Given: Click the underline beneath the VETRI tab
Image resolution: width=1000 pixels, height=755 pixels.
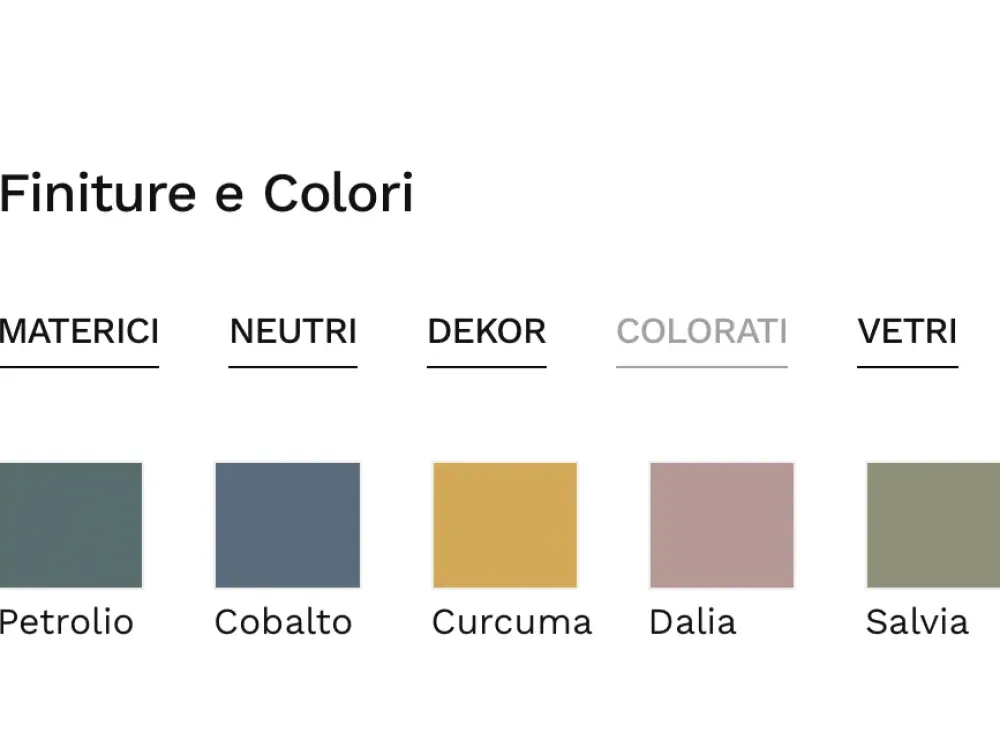Looking at the screenshot, I should (907, 367).
